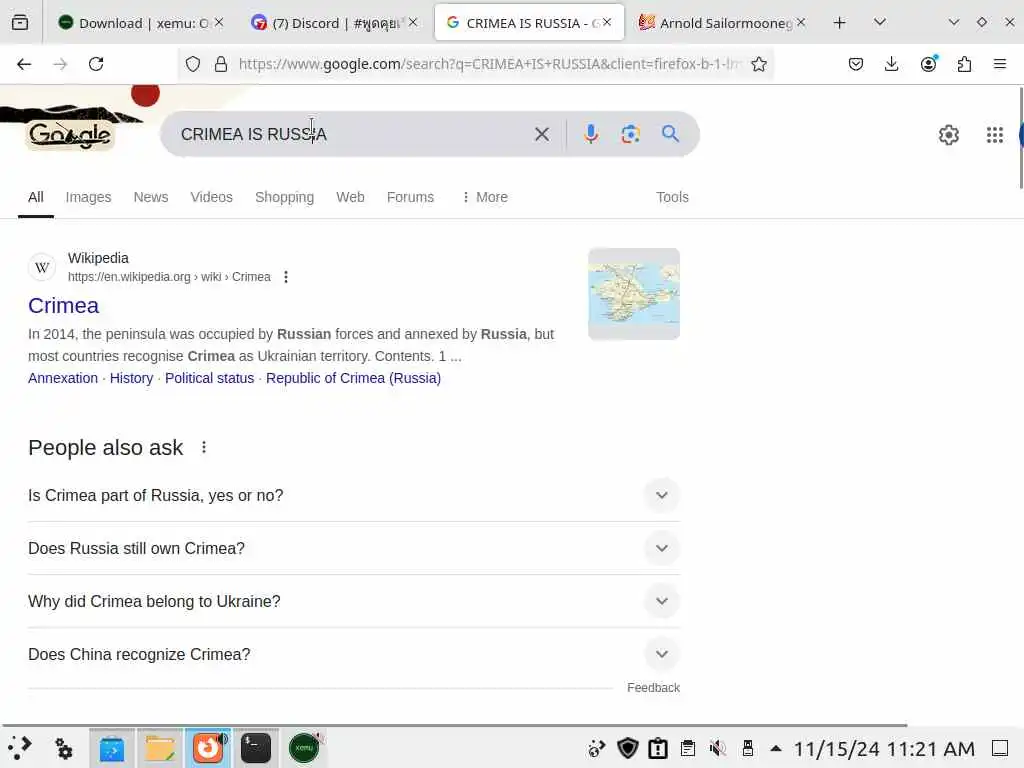Click the Feedback link
The height and width of the screenshot is (768, 1024).
653,688
